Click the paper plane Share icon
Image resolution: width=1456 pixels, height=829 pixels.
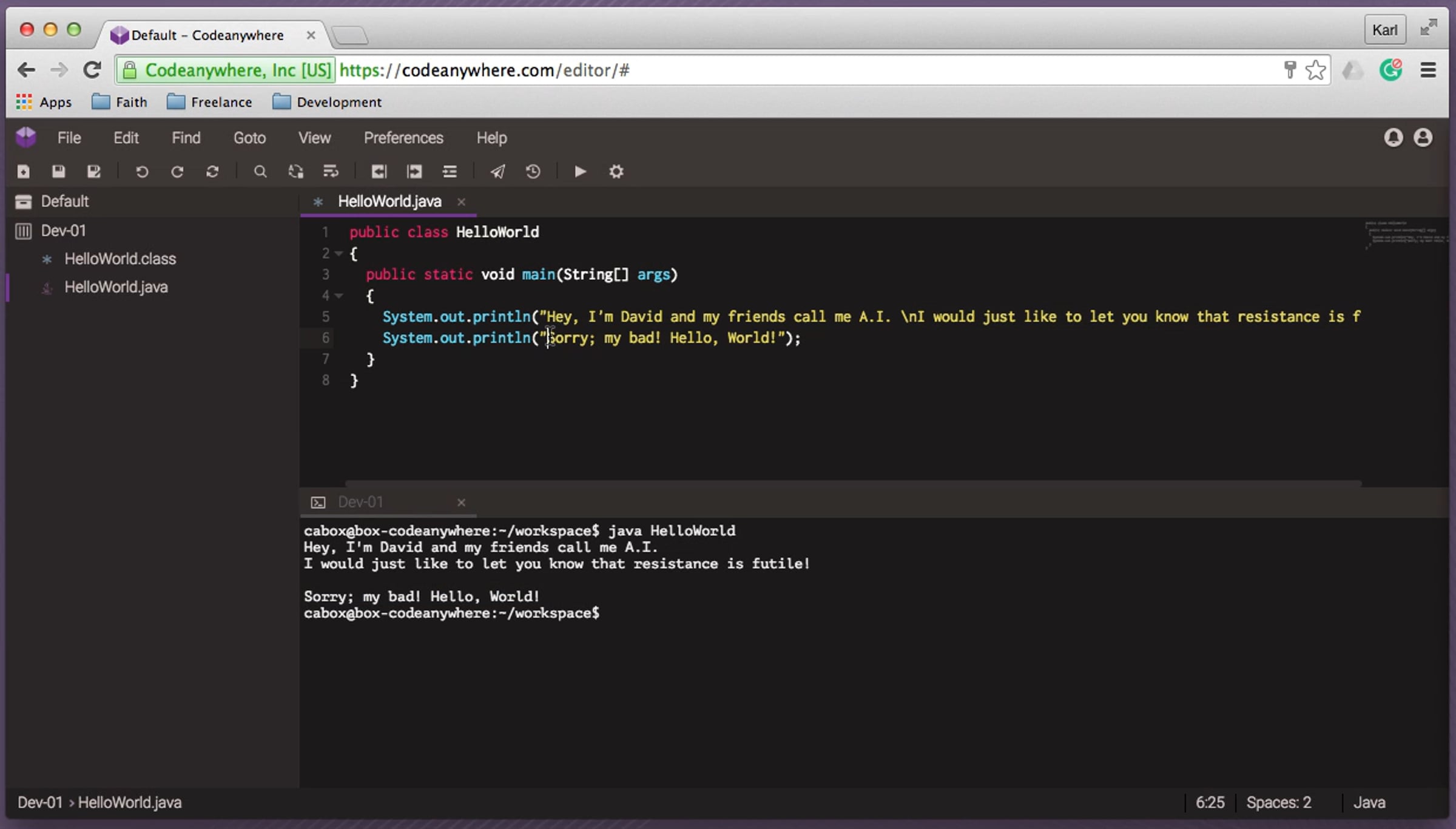click(x=497, y=172)
